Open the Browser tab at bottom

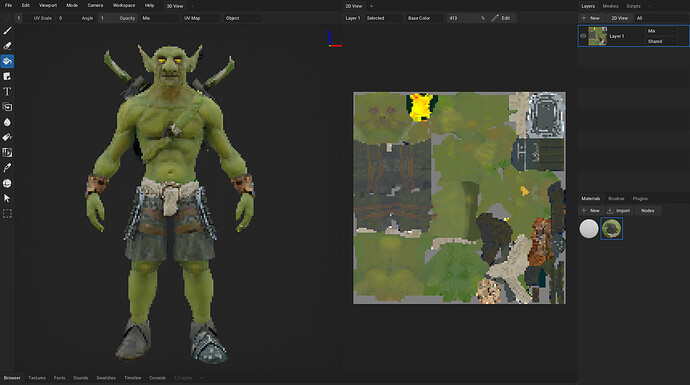point(12,378)
